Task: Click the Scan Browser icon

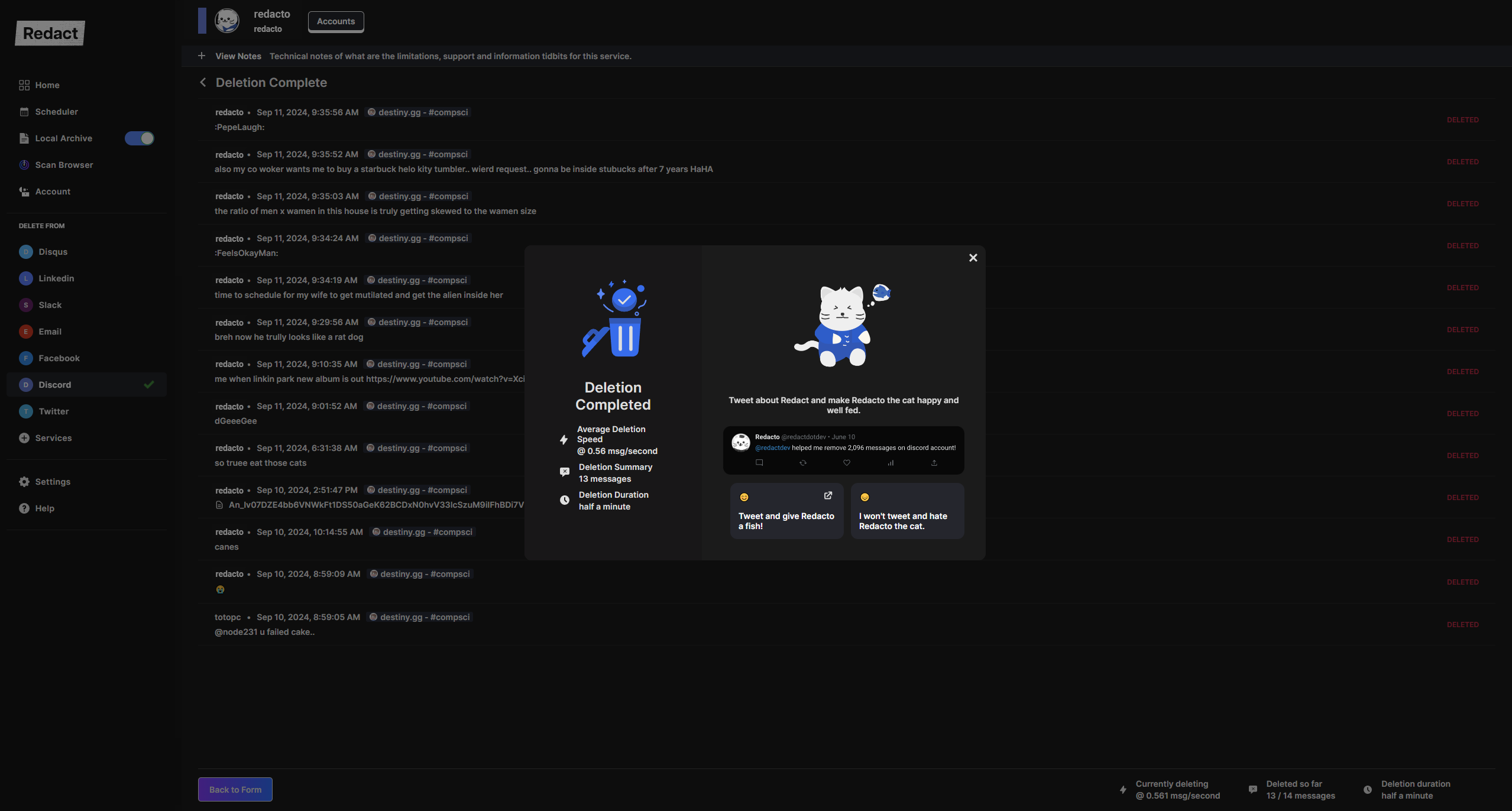Action: point(24,165)
